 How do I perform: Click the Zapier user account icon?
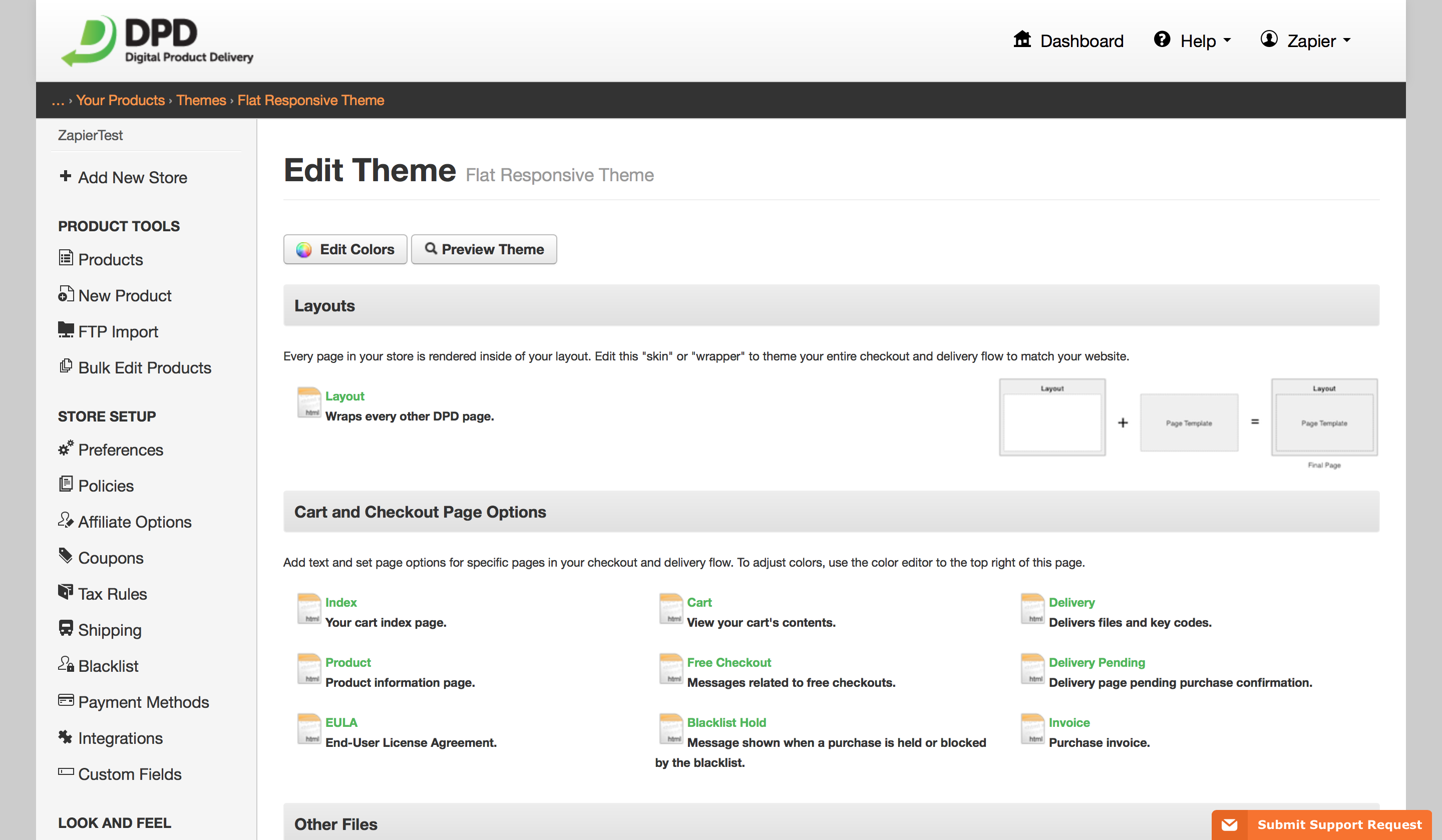(x=1269, y=40)
